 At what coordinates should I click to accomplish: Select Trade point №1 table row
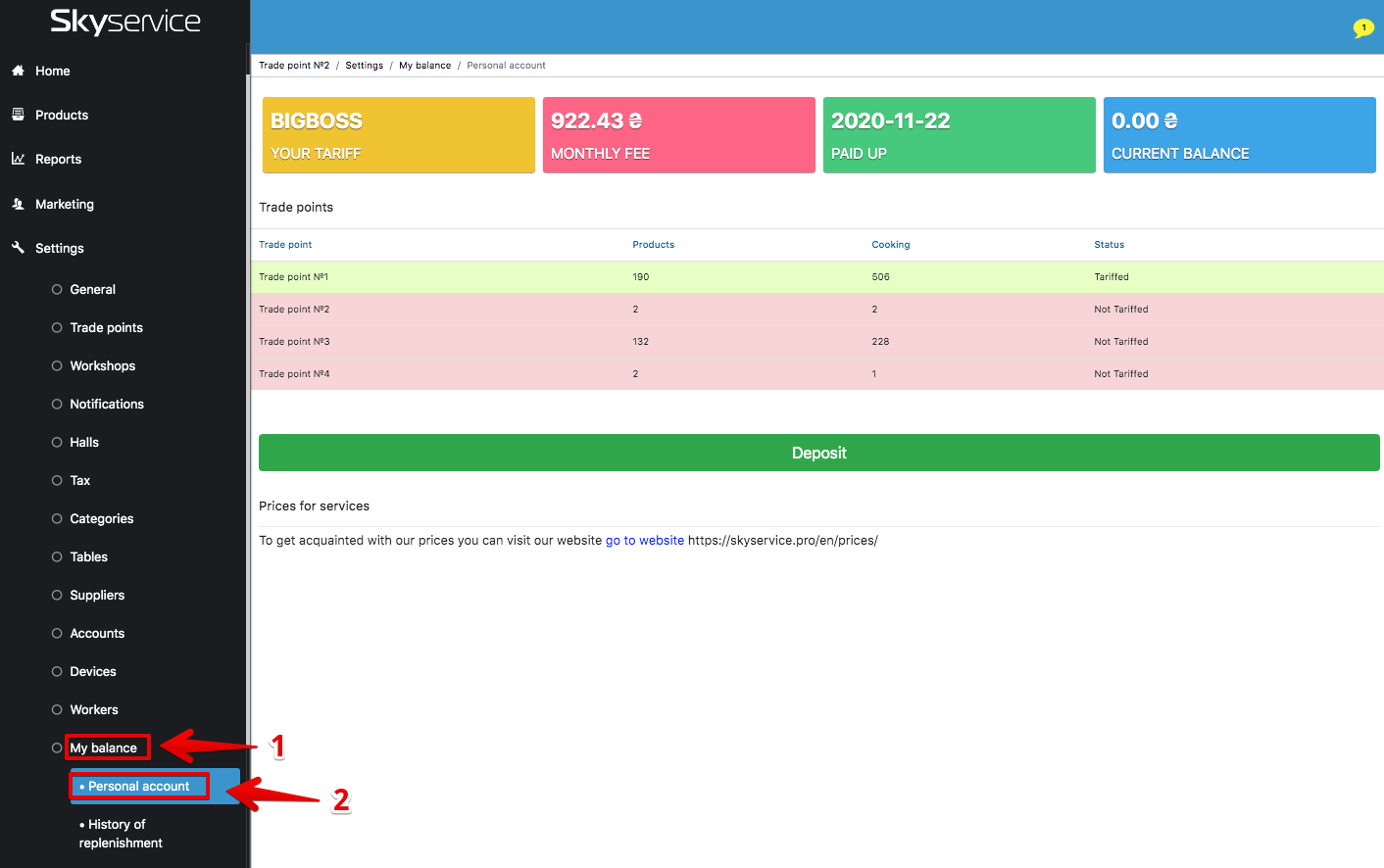point(816,277)
